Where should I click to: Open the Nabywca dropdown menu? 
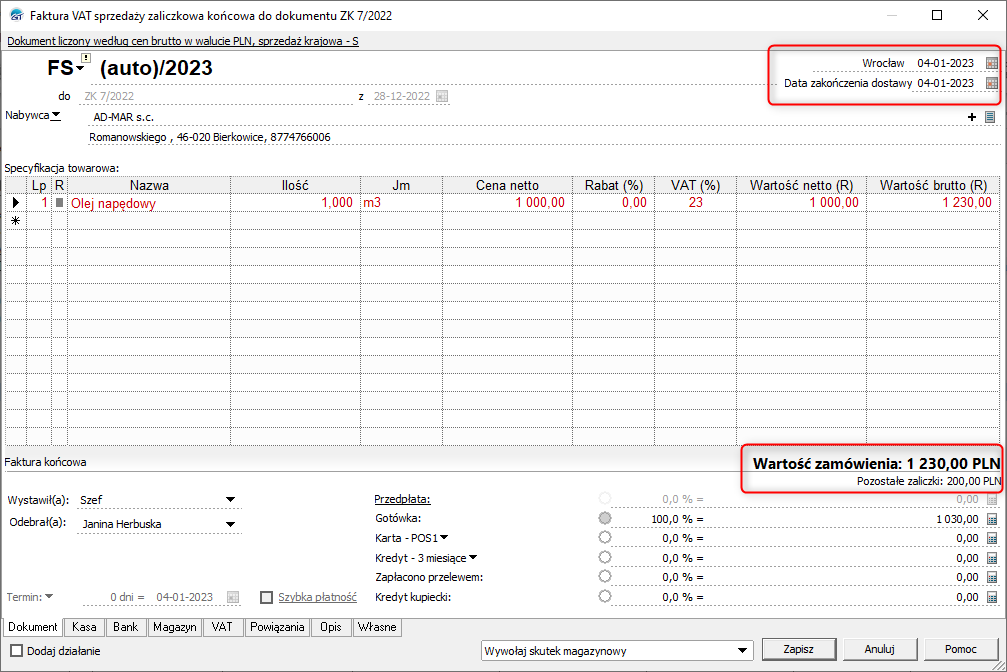point(56,115)
